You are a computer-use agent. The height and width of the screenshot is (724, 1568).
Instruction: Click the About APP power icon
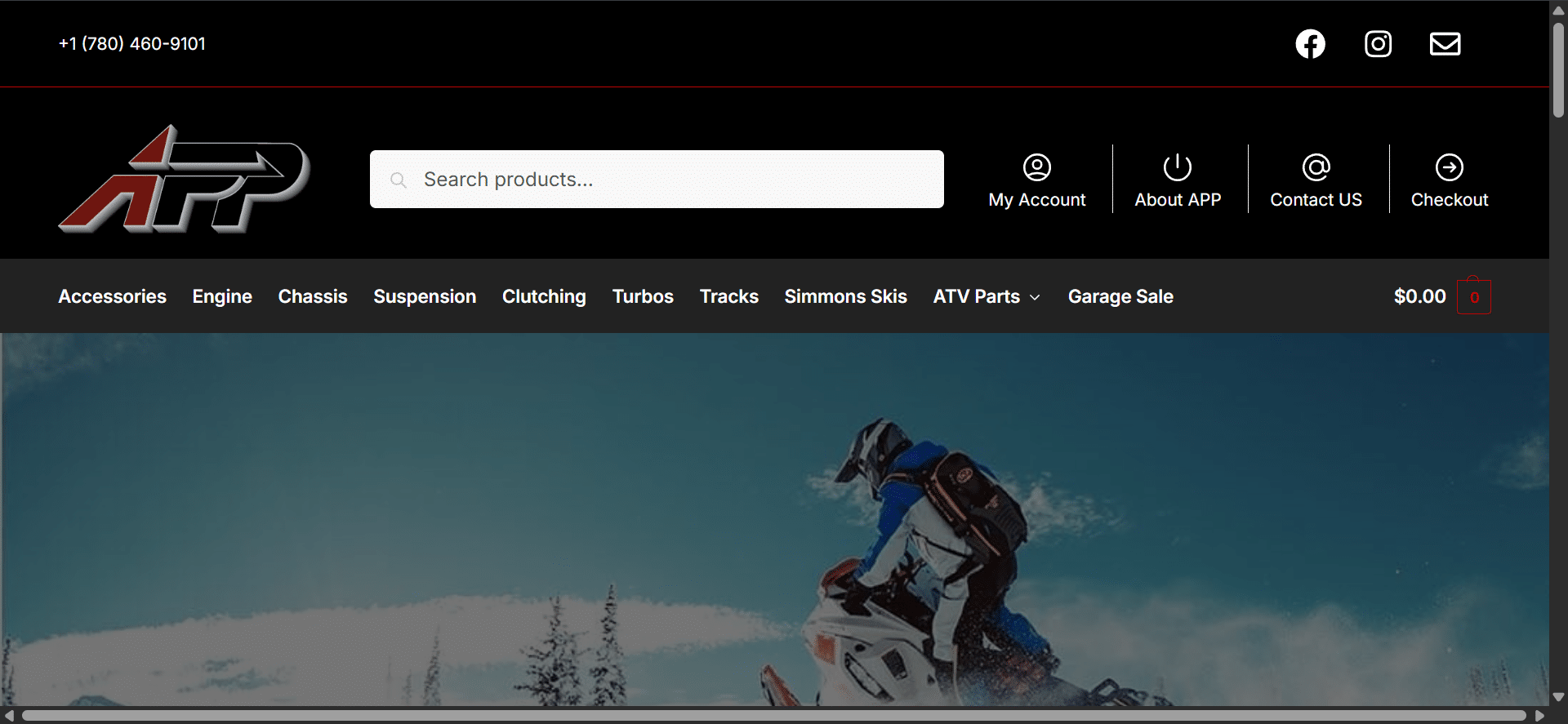[1177, 167]
